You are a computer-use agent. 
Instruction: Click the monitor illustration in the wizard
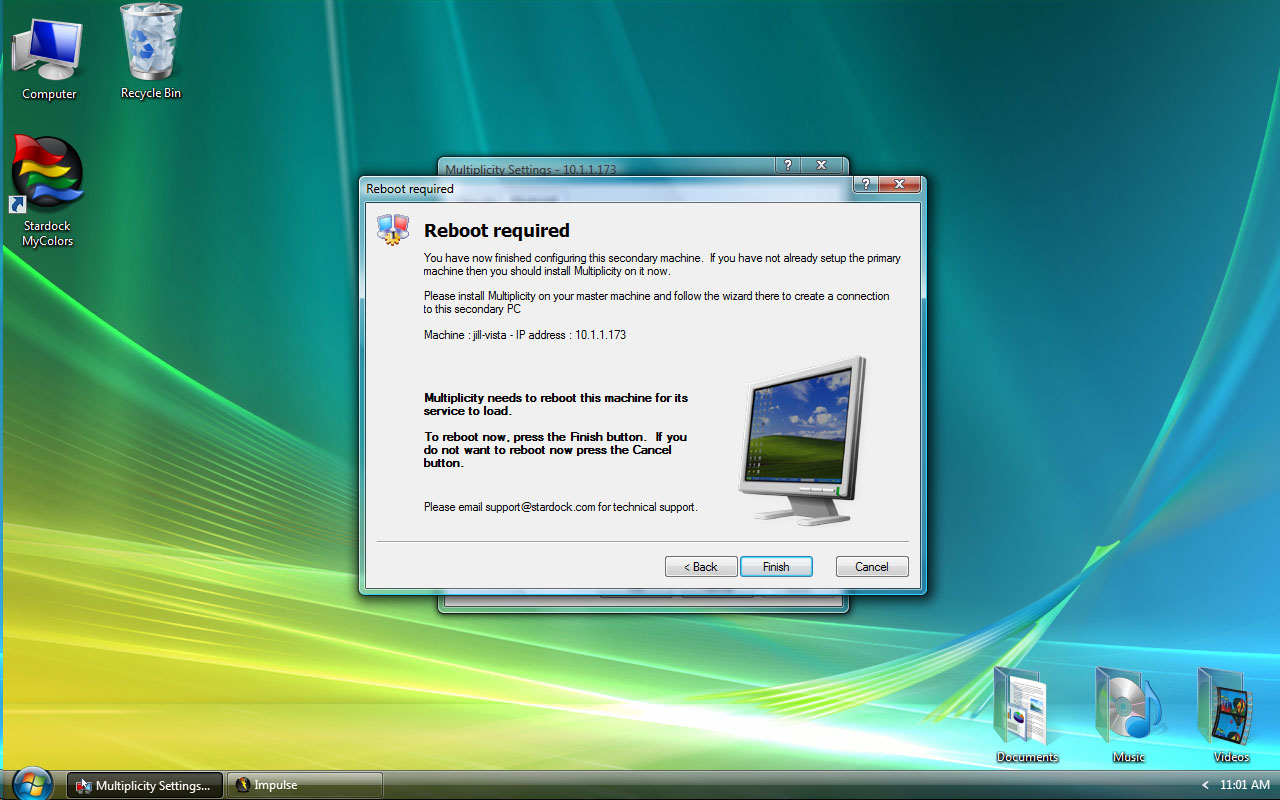click(802, 440)
